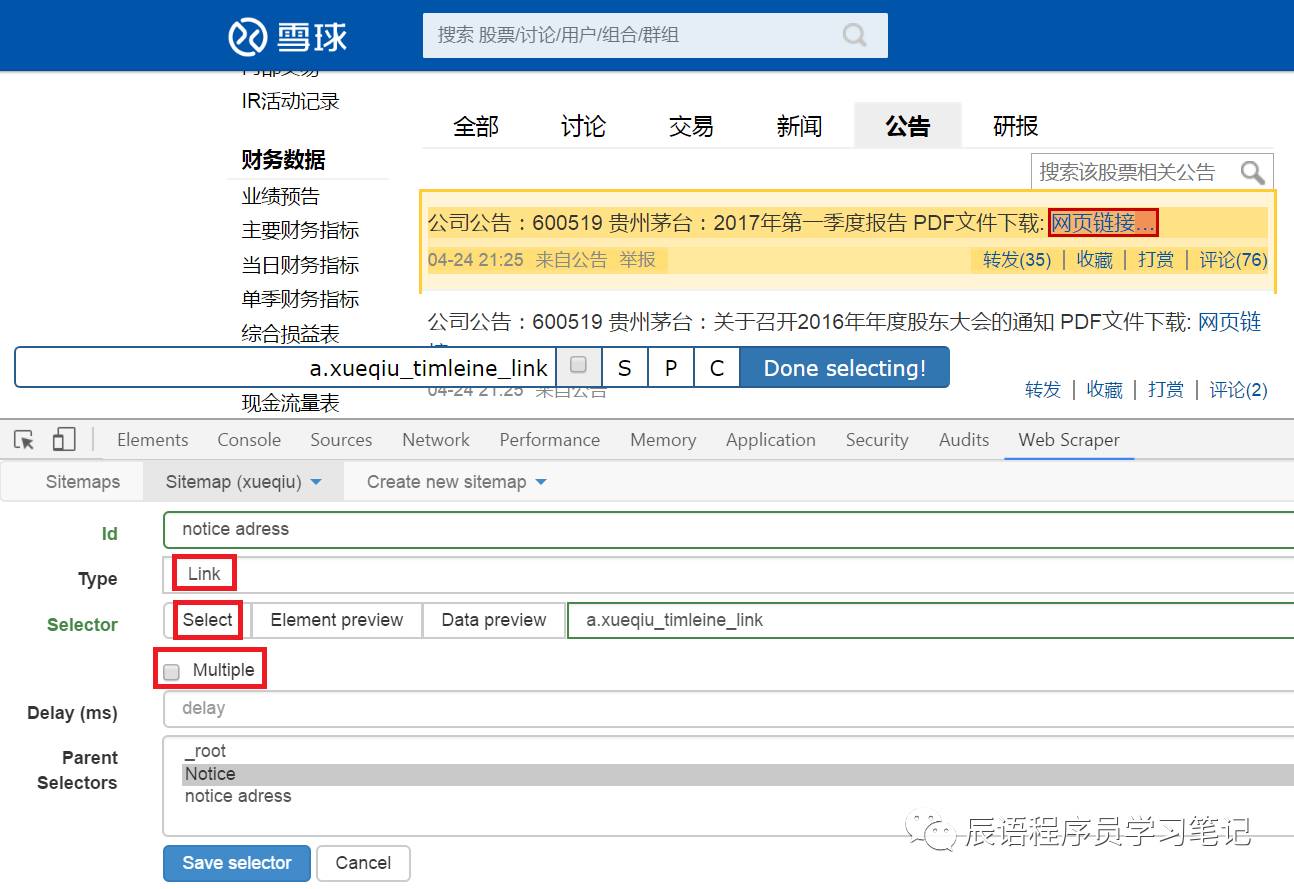Image resolution: width=1294 pixels, height=889 pixels.
Task: Select the Web Scraper tab
Action: (1069, 440)
